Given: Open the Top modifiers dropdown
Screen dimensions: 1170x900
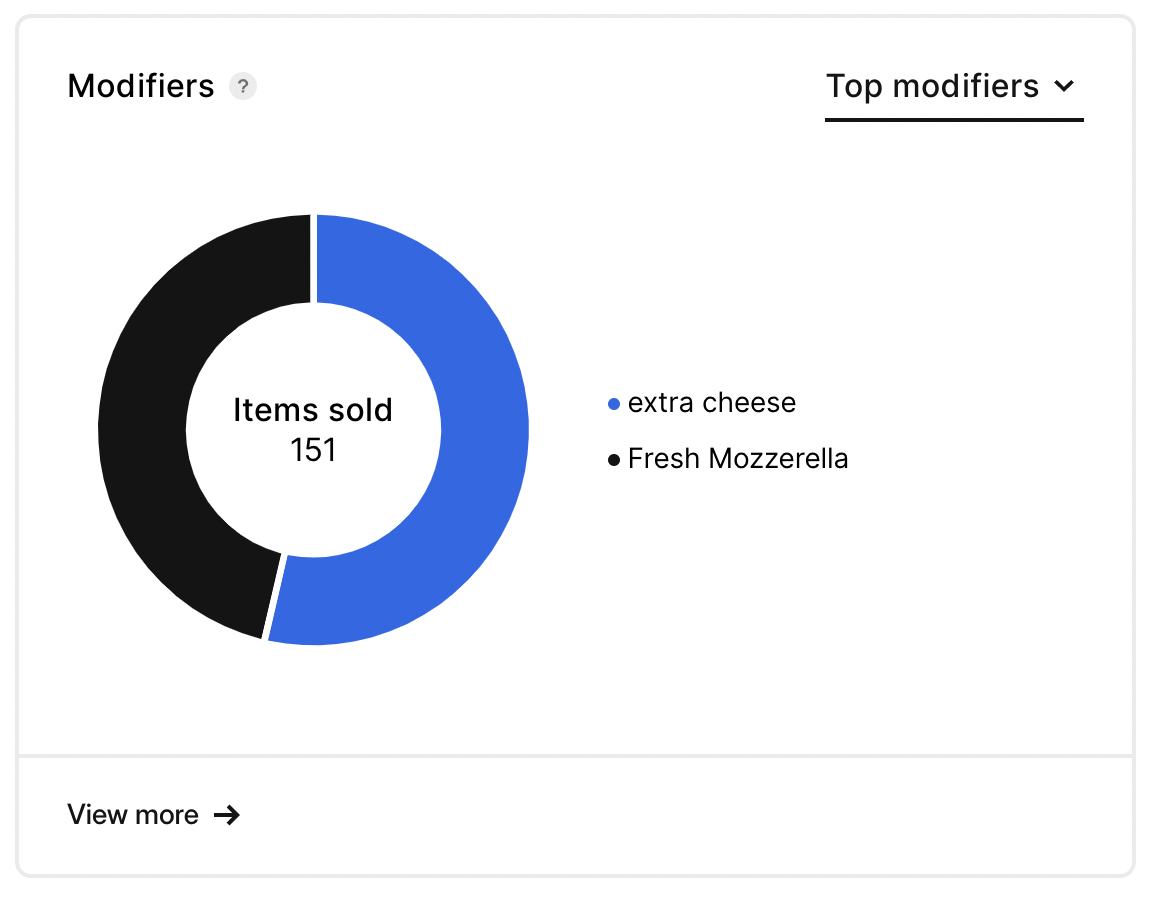Looking at the screenshot, I should pos(954,94).
